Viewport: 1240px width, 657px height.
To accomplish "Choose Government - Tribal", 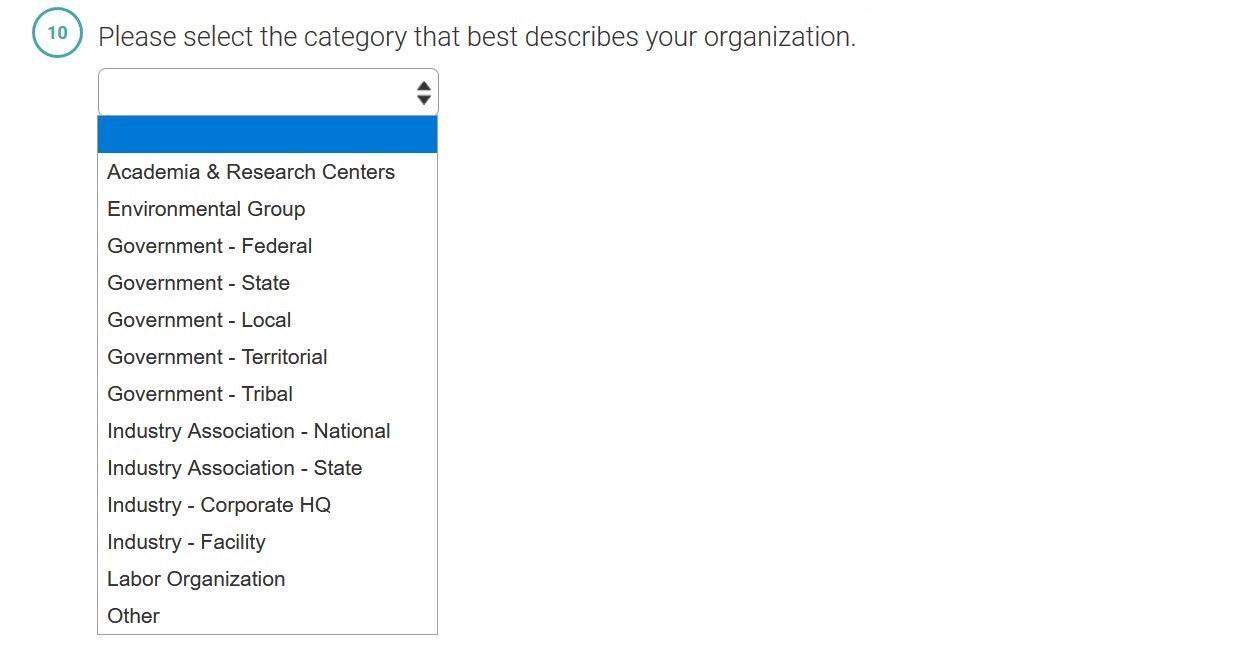I will click(200, 394).
